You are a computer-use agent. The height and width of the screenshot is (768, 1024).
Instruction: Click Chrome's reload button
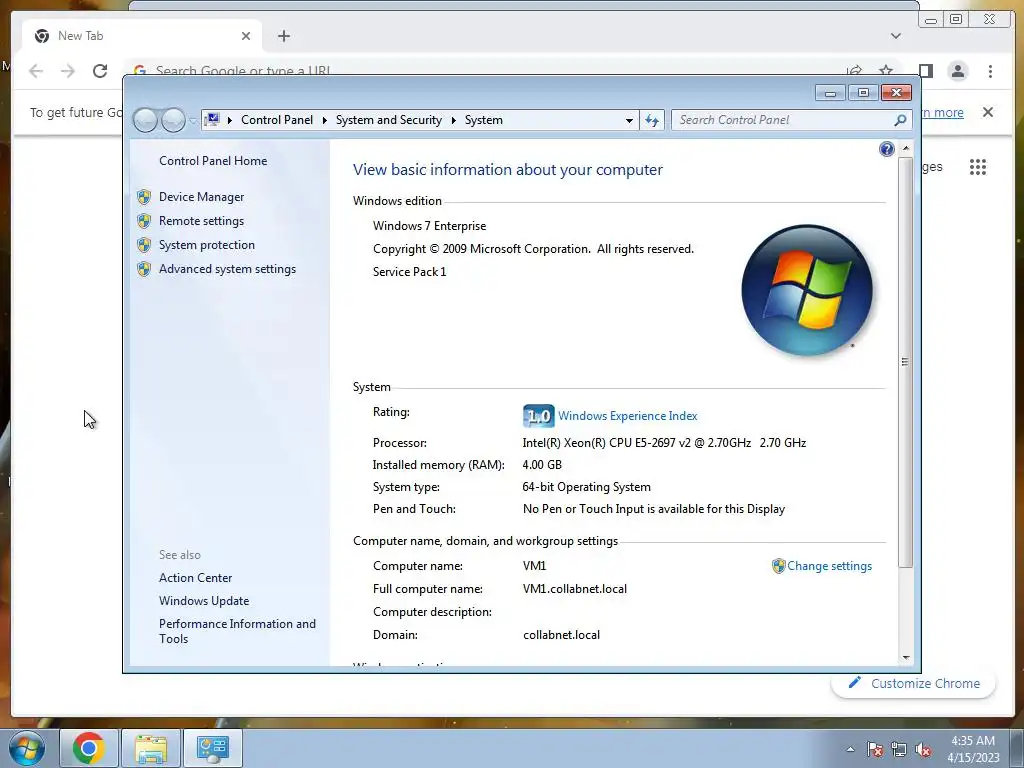click(100, 71)
